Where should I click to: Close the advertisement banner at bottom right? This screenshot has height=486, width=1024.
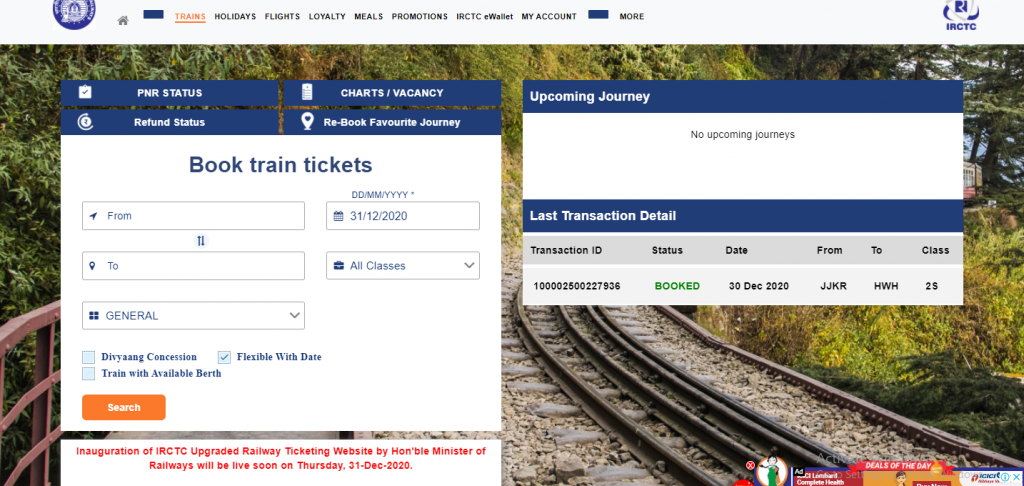pyautogui.click(x=1017, y=477)
